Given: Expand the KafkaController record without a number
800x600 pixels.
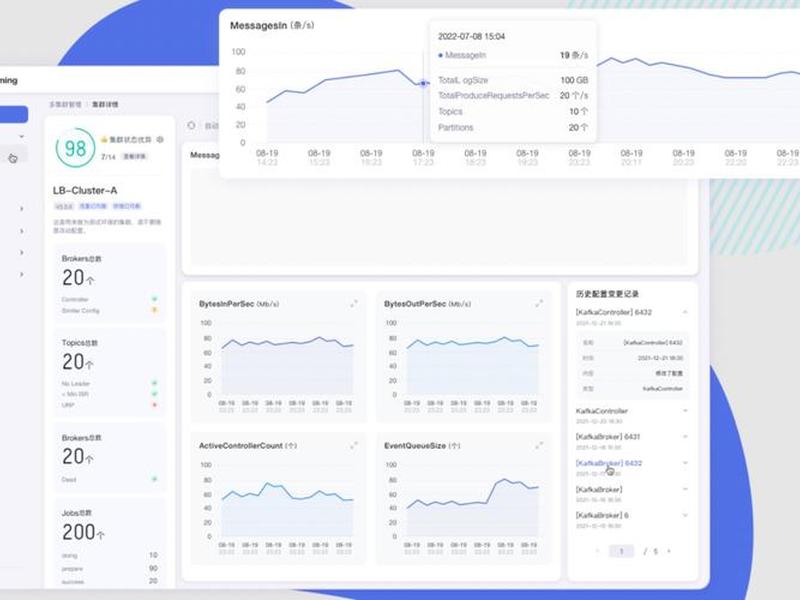Looking at the screenshot, I should click(685, 411).
